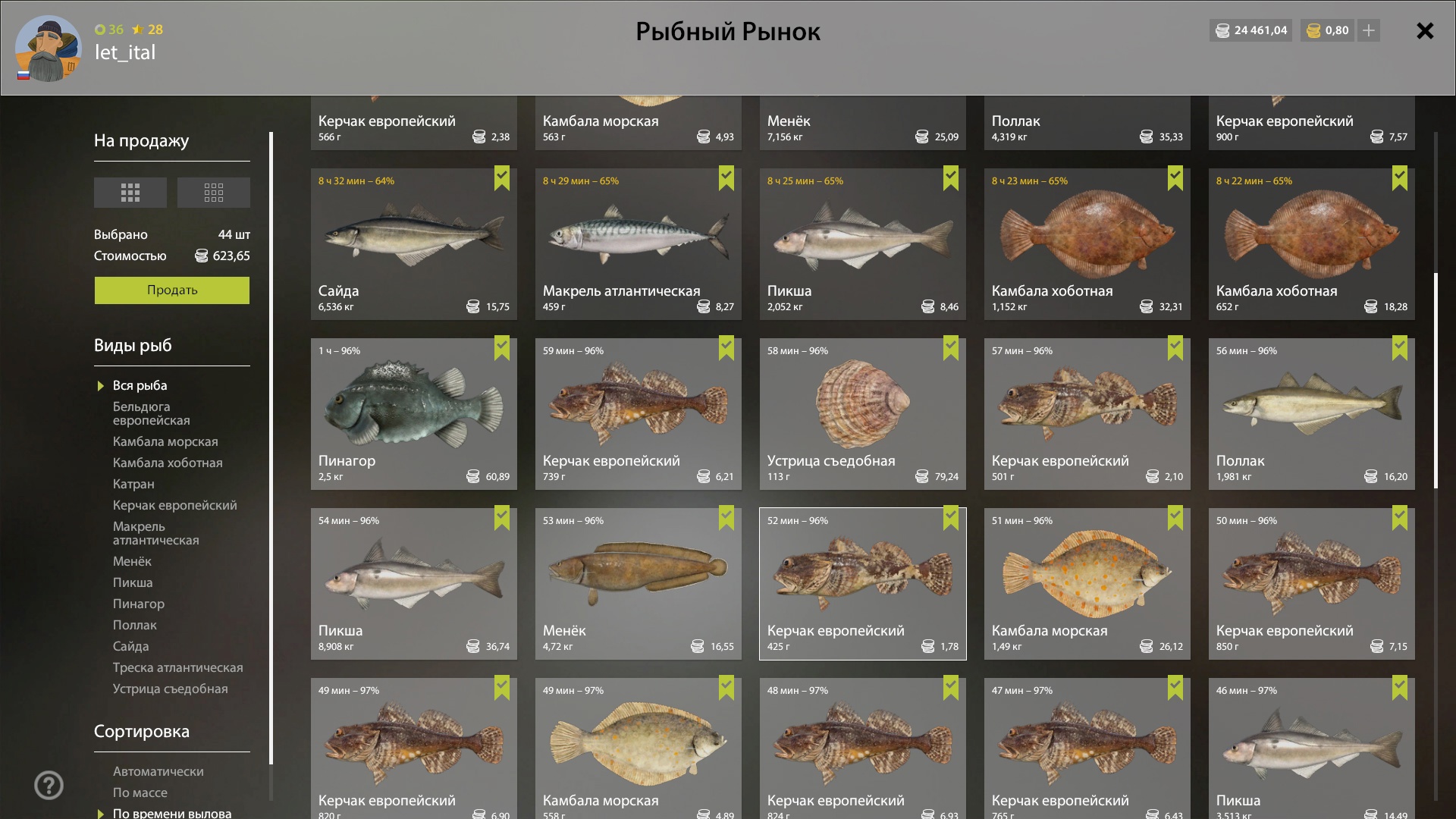Filter list by Треска атлантическая
Viewport: 1456px width, 819px height.
pos(178,667)
